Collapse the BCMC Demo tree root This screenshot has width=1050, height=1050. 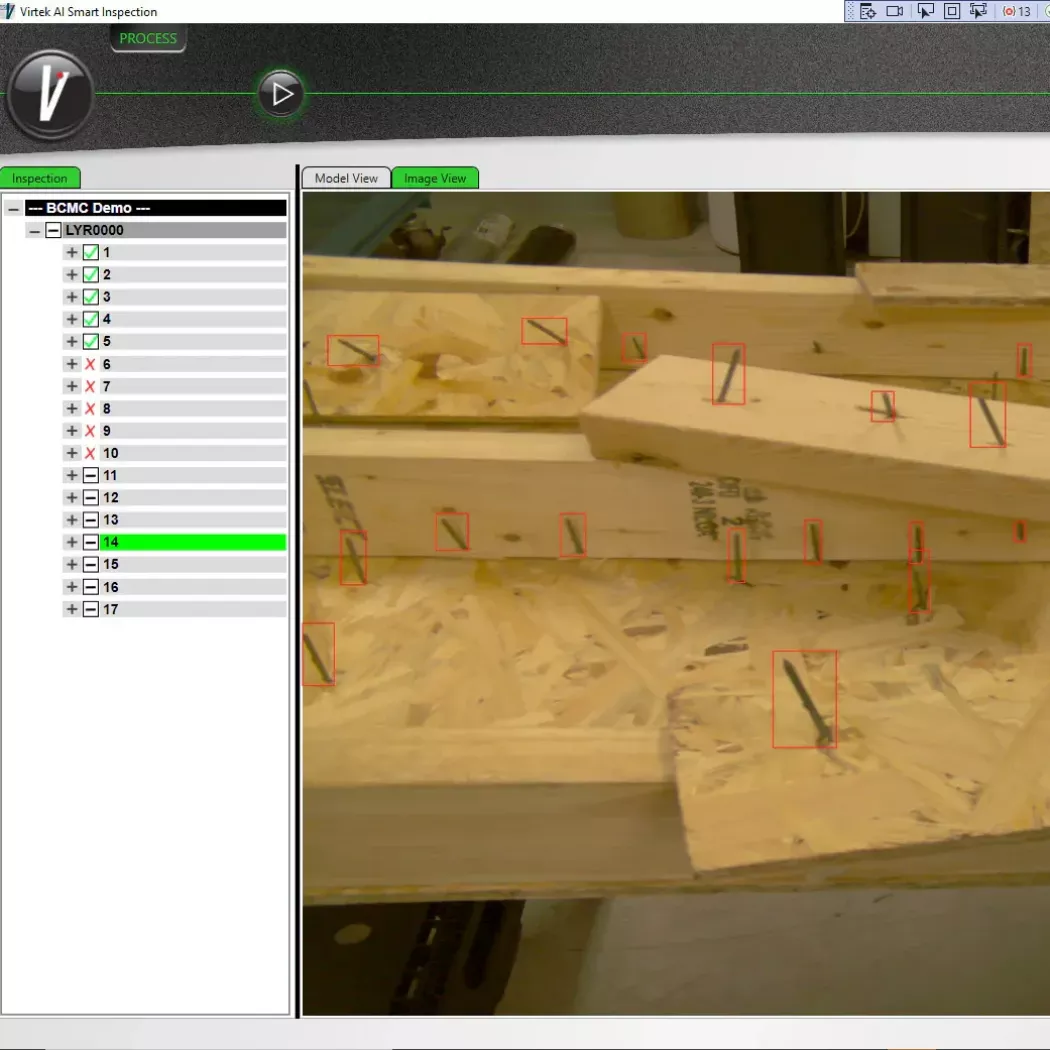(13, 208)
